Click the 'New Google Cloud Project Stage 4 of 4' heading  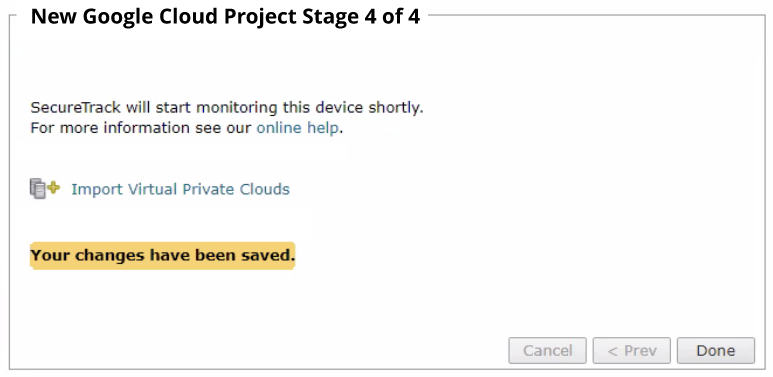click(225, 17)
